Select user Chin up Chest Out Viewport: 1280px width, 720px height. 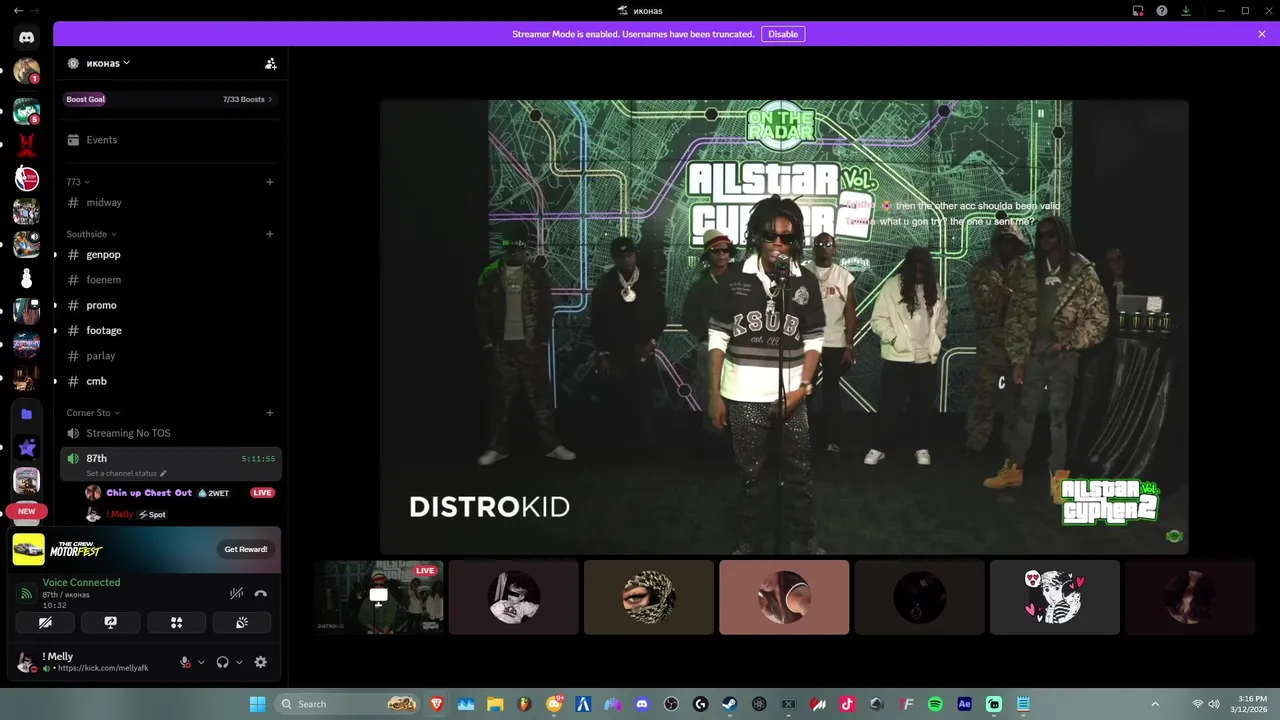149,493
